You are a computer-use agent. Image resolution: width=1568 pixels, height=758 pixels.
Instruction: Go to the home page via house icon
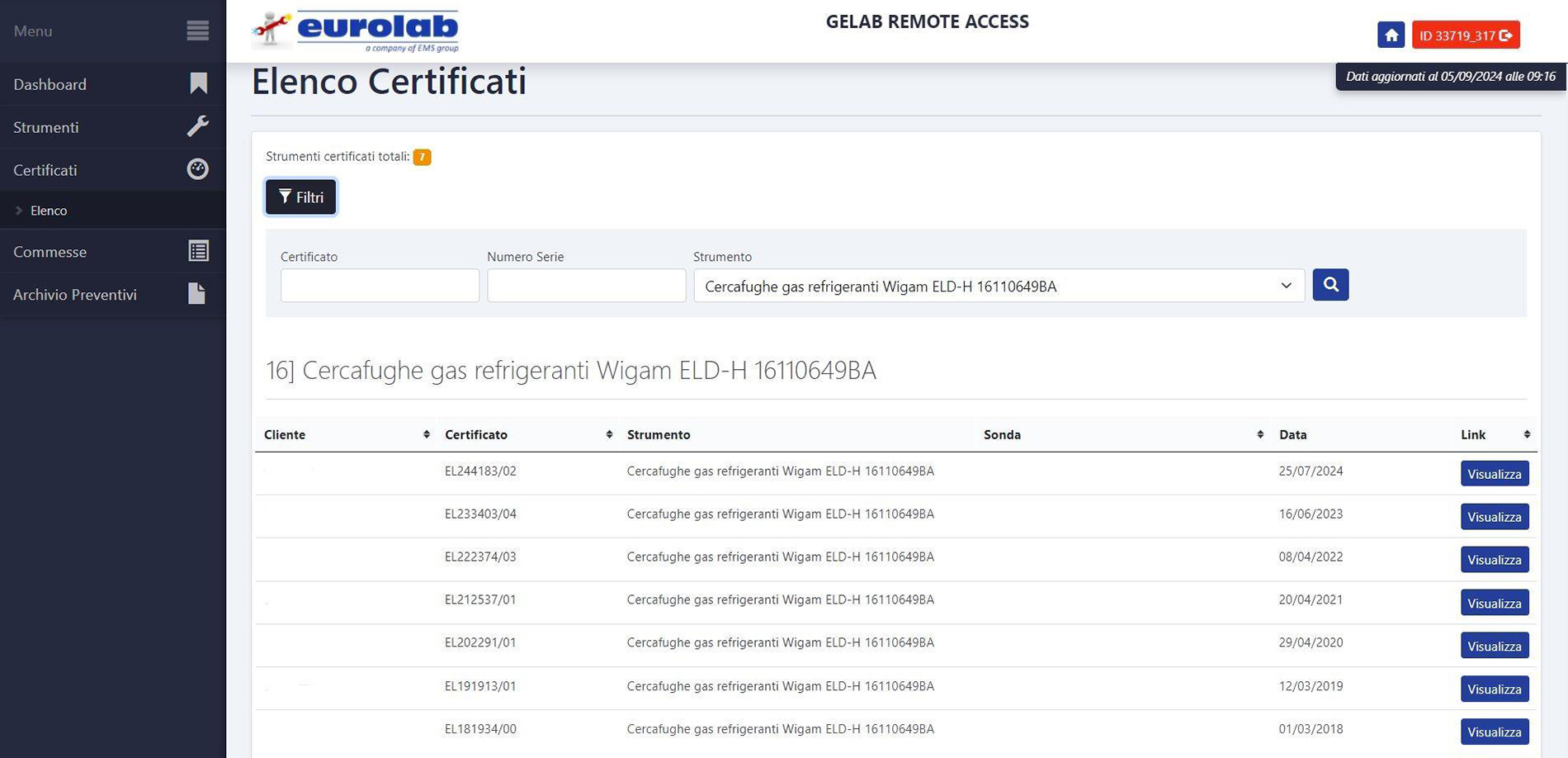click(1391, 35)
